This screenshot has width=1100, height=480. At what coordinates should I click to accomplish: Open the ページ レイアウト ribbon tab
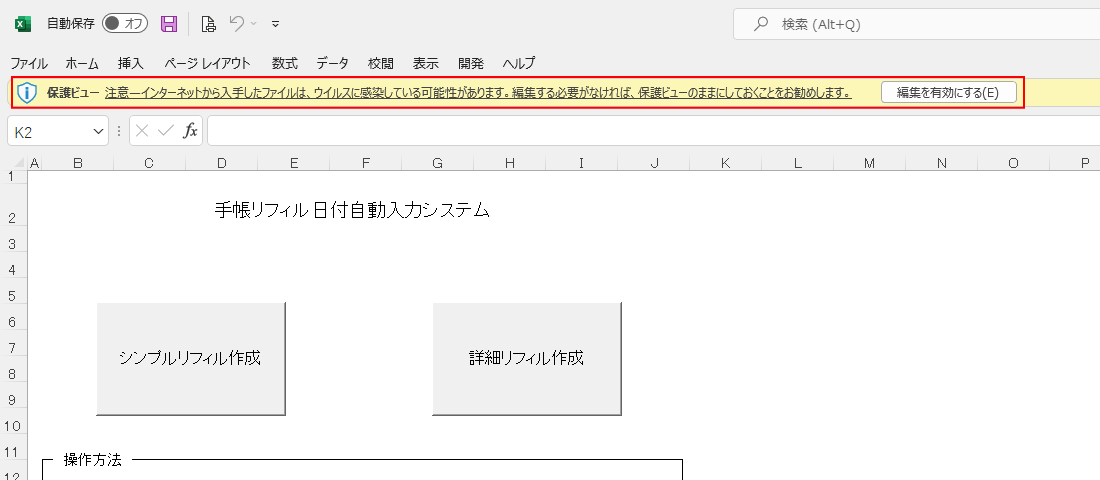tap(208, 63)
